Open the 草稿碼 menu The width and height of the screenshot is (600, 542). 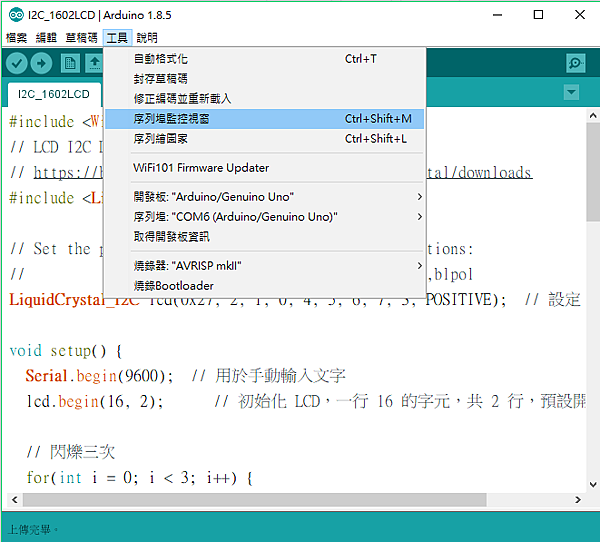coord(81,38)
